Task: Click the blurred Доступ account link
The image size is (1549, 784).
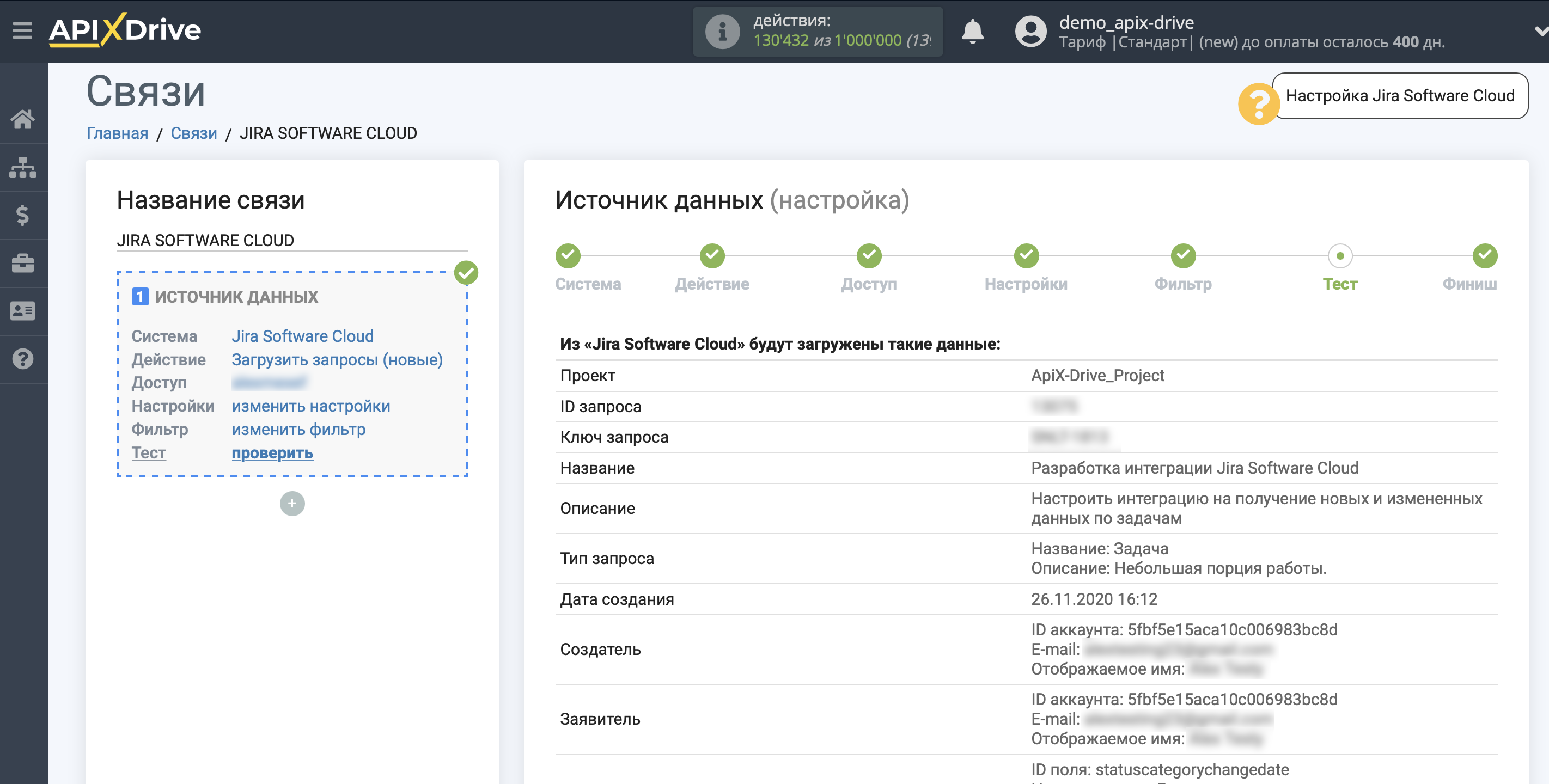Action: pos(269,382)
